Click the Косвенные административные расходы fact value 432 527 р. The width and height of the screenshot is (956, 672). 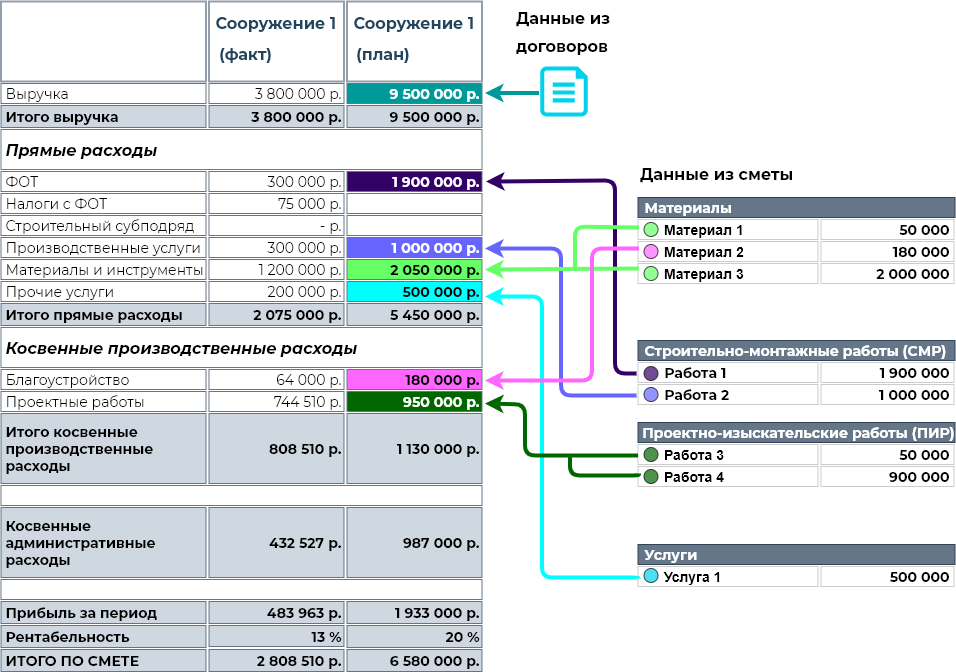pyautogui.click(x=276, y=543)
